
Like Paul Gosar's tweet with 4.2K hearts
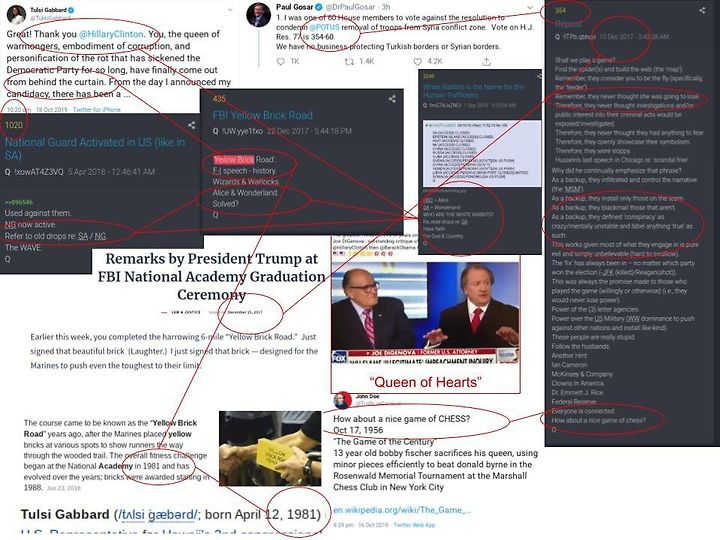(417, 62)
